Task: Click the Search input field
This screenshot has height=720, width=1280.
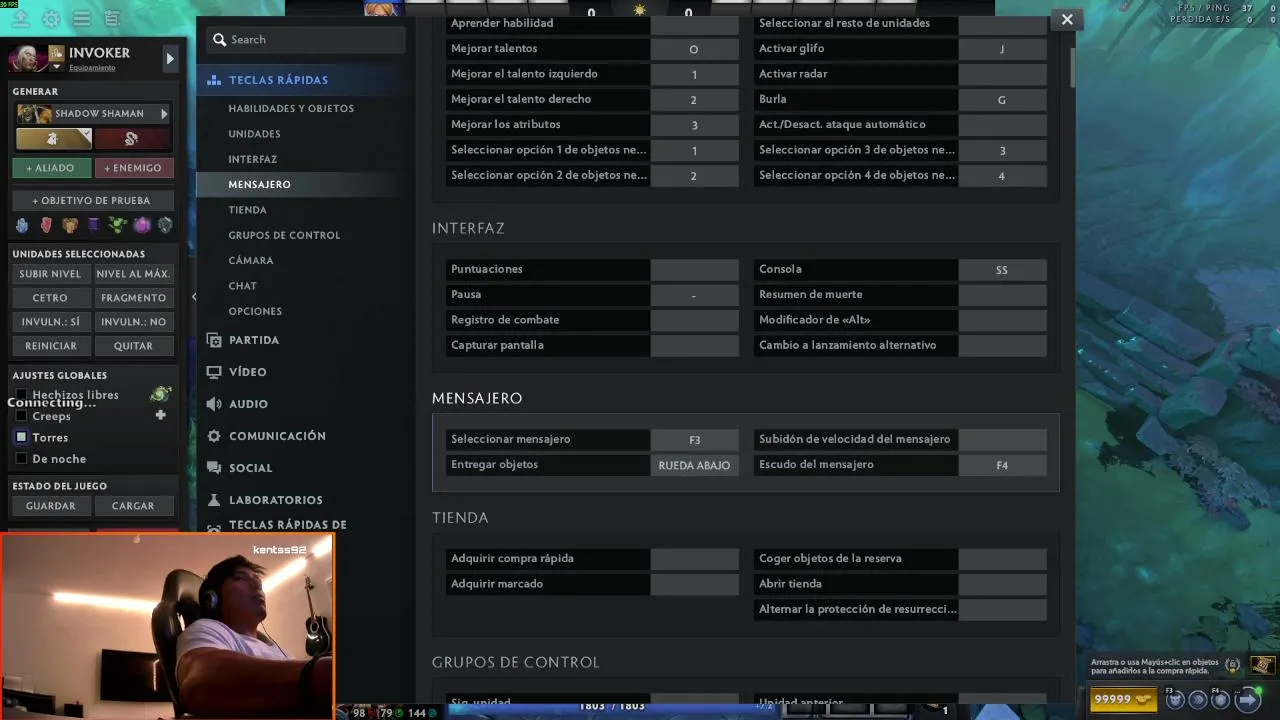Action: [x=305, y=40]
